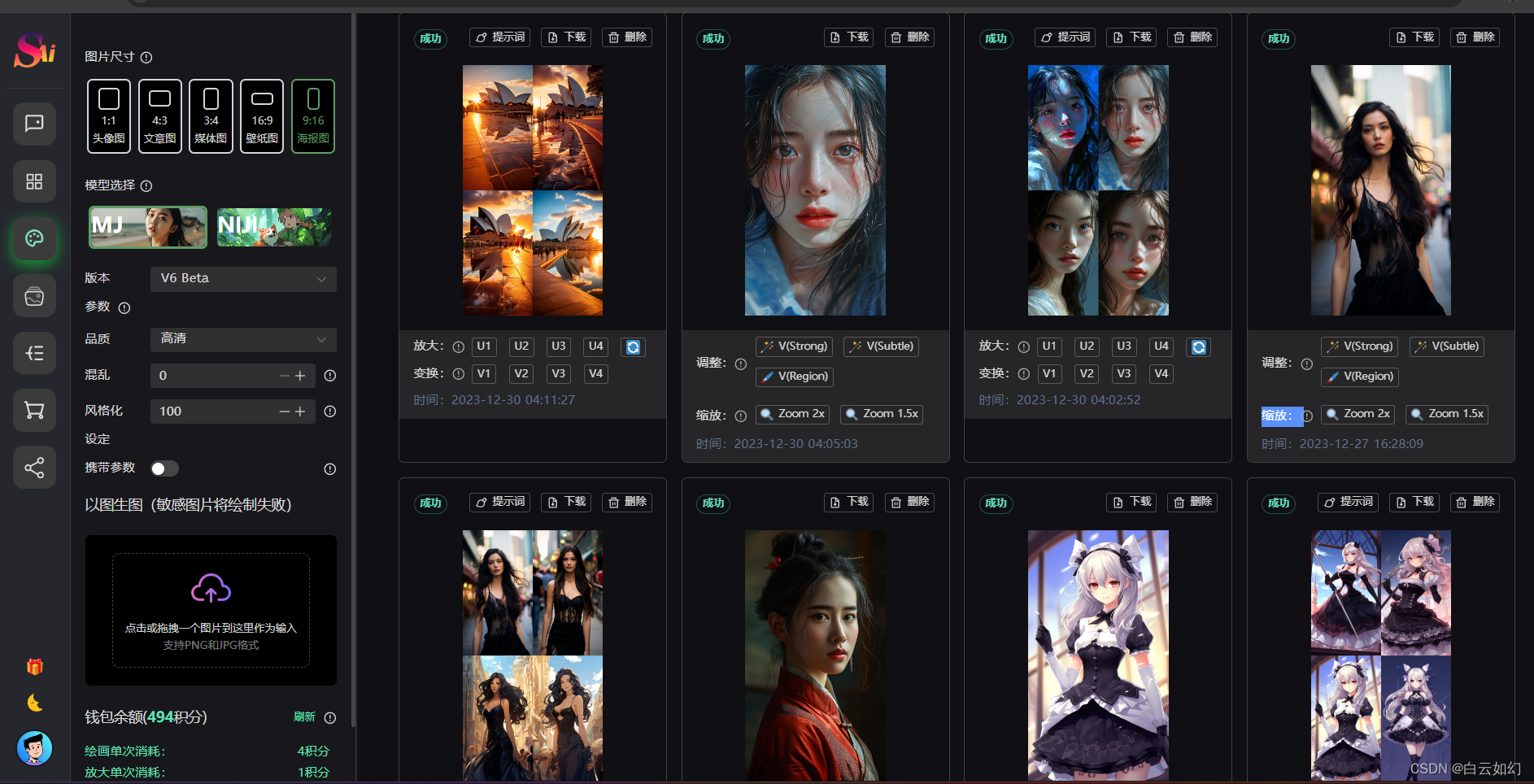Show info for 模型选择

coord(146,186)
